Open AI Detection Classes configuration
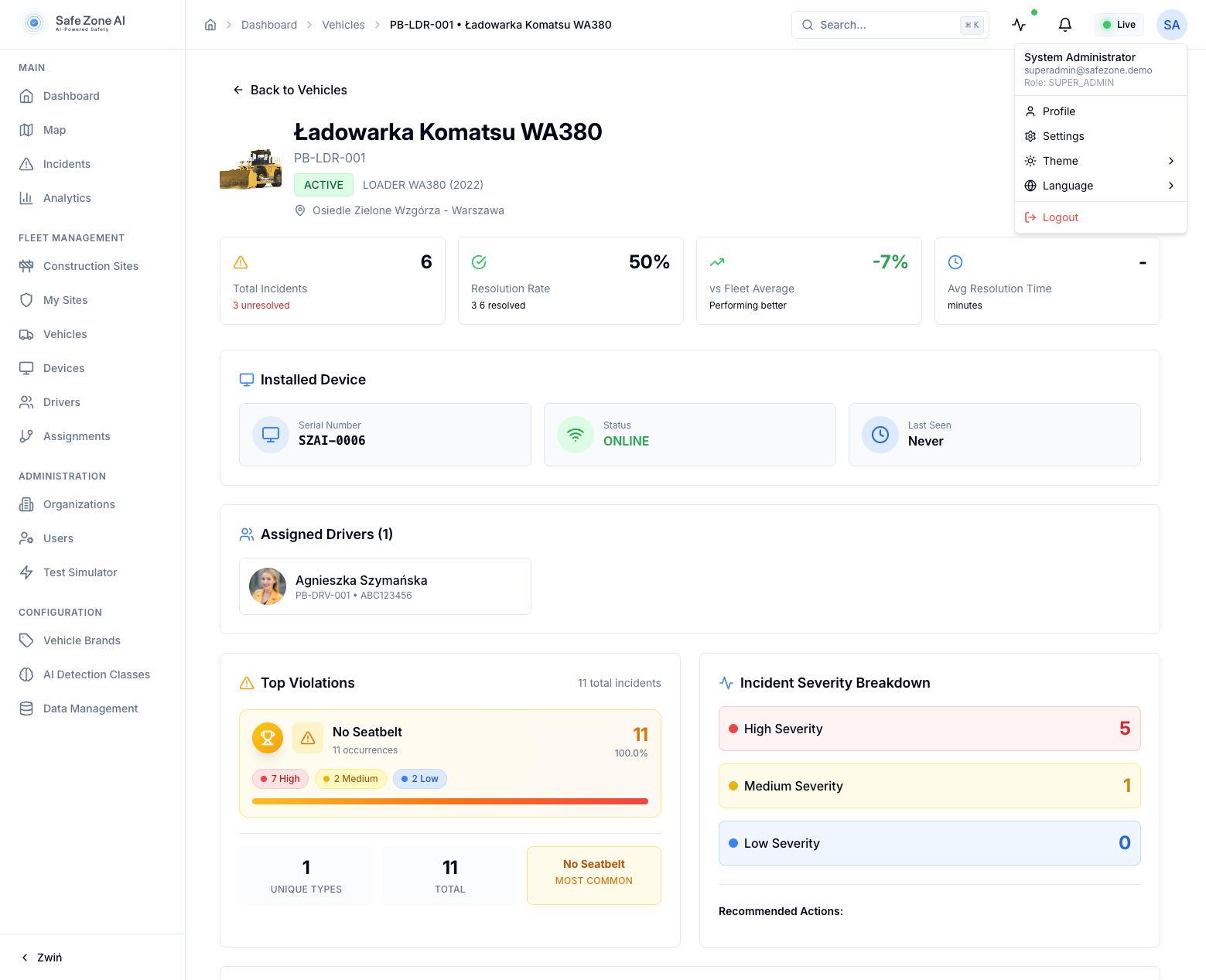The image size is (1206, 980). tap(96, 674)
